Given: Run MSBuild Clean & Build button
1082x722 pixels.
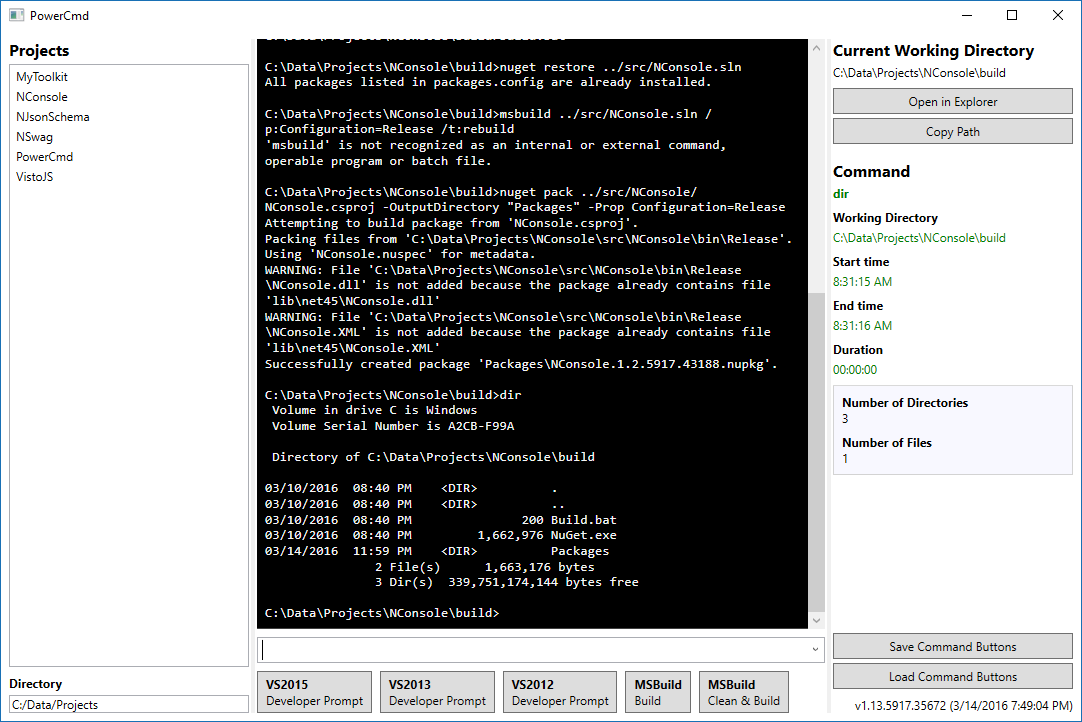Looking at the screenshot, I should point(744,692).
